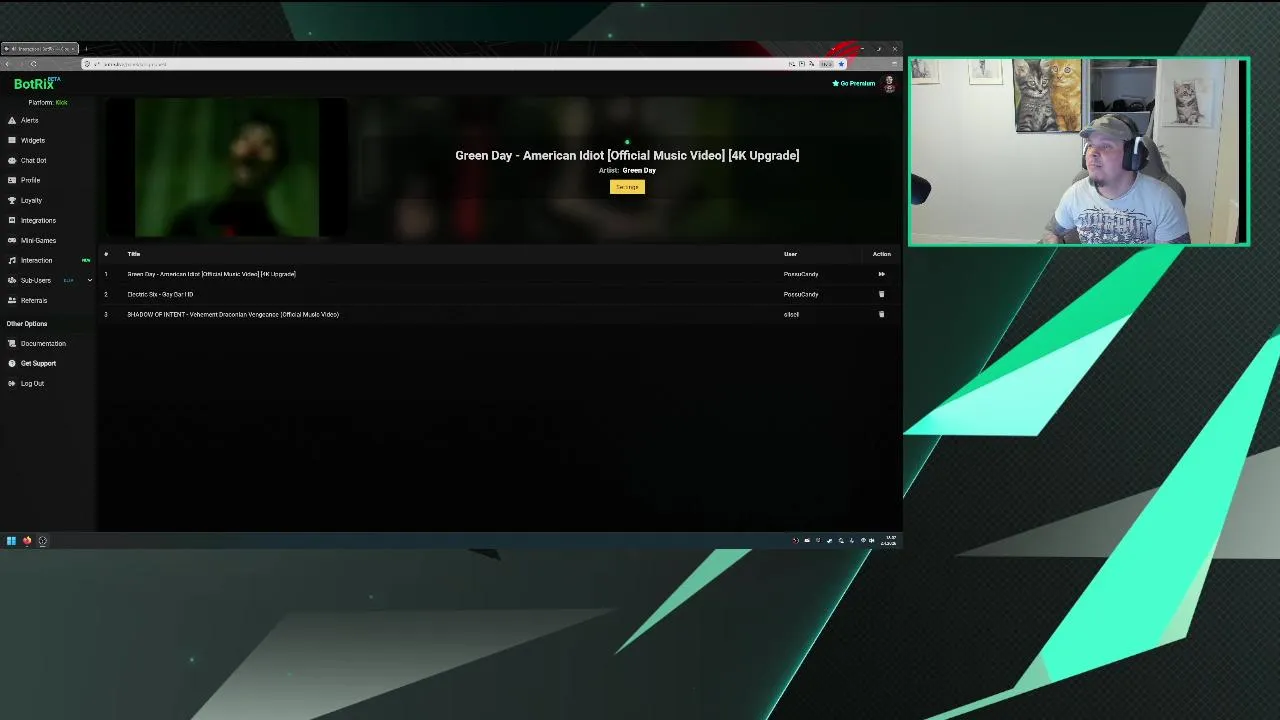1280x720 pixels.
Task: Click the current song video thumbnail
Action: click(x=227, y=168)
